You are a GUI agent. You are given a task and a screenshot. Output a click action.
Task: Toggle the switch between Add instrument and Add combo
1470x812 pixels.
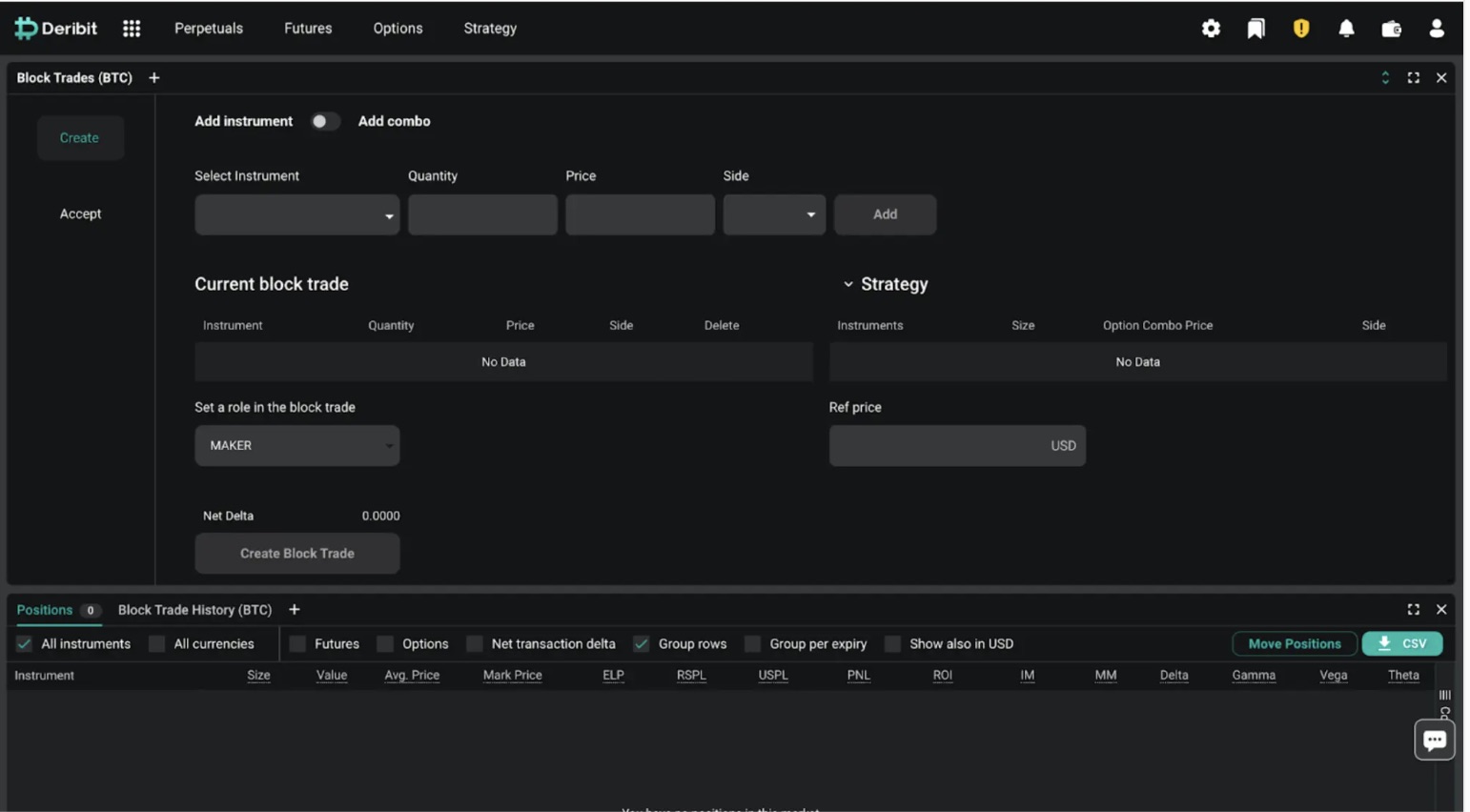(325, 121)
